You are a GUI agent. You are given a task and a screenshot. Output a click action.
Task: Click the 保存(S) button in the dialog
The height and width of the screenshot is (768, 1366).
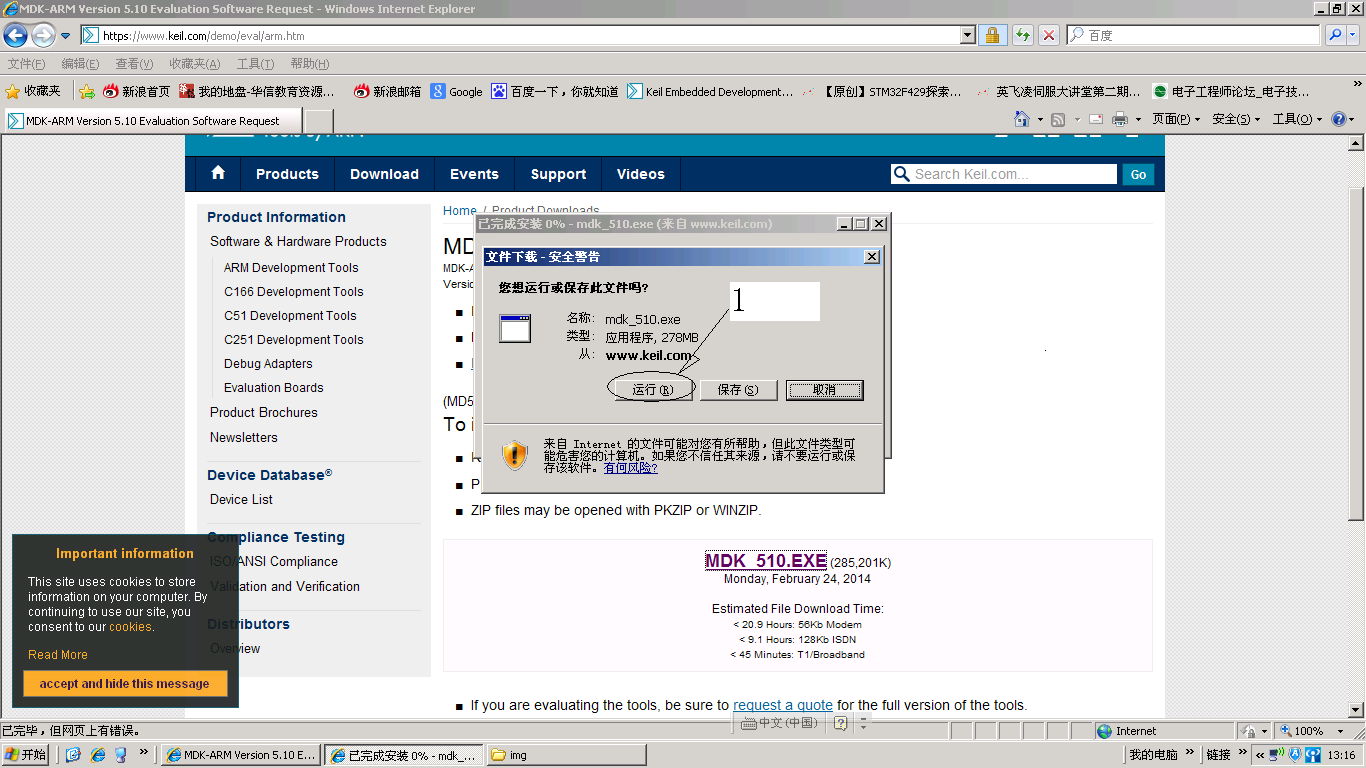738,390
